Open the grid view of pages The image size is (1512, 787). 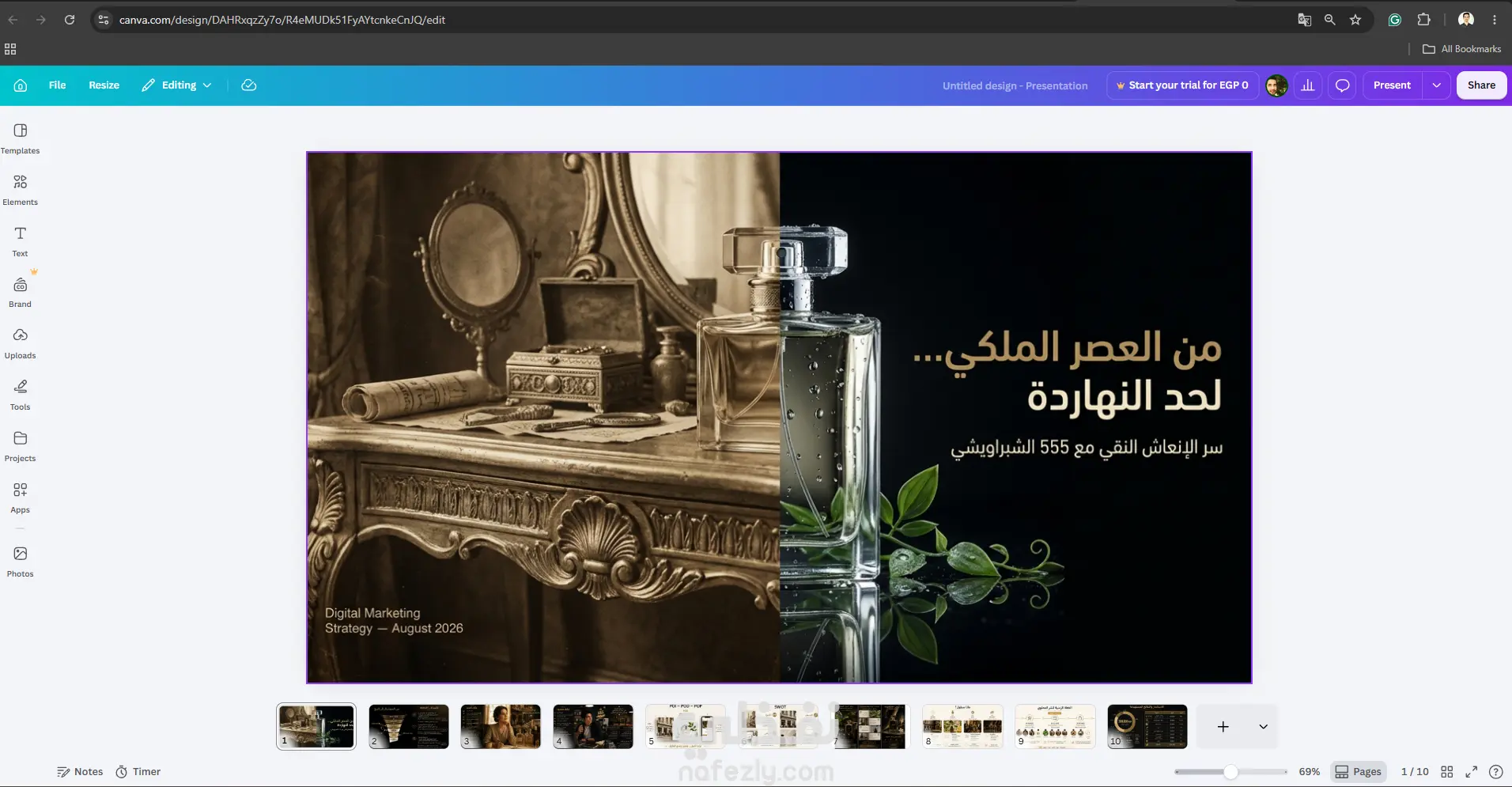coord(1447,772)
